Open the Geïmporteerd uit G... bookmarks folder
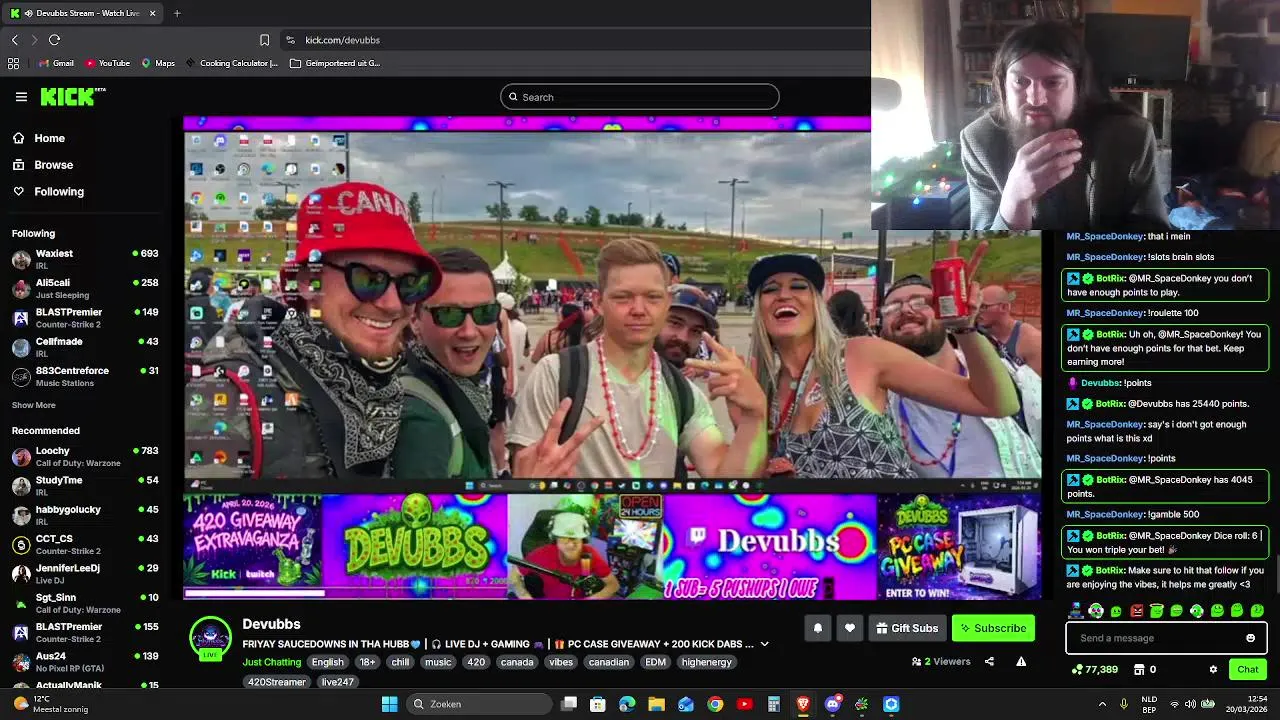Screen dimensions: 1280x720 tap(335, 63)
